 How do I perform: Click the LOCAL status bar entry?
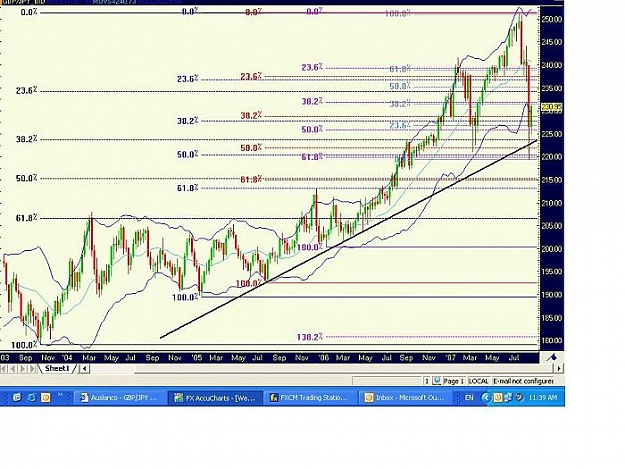[478, 381]
